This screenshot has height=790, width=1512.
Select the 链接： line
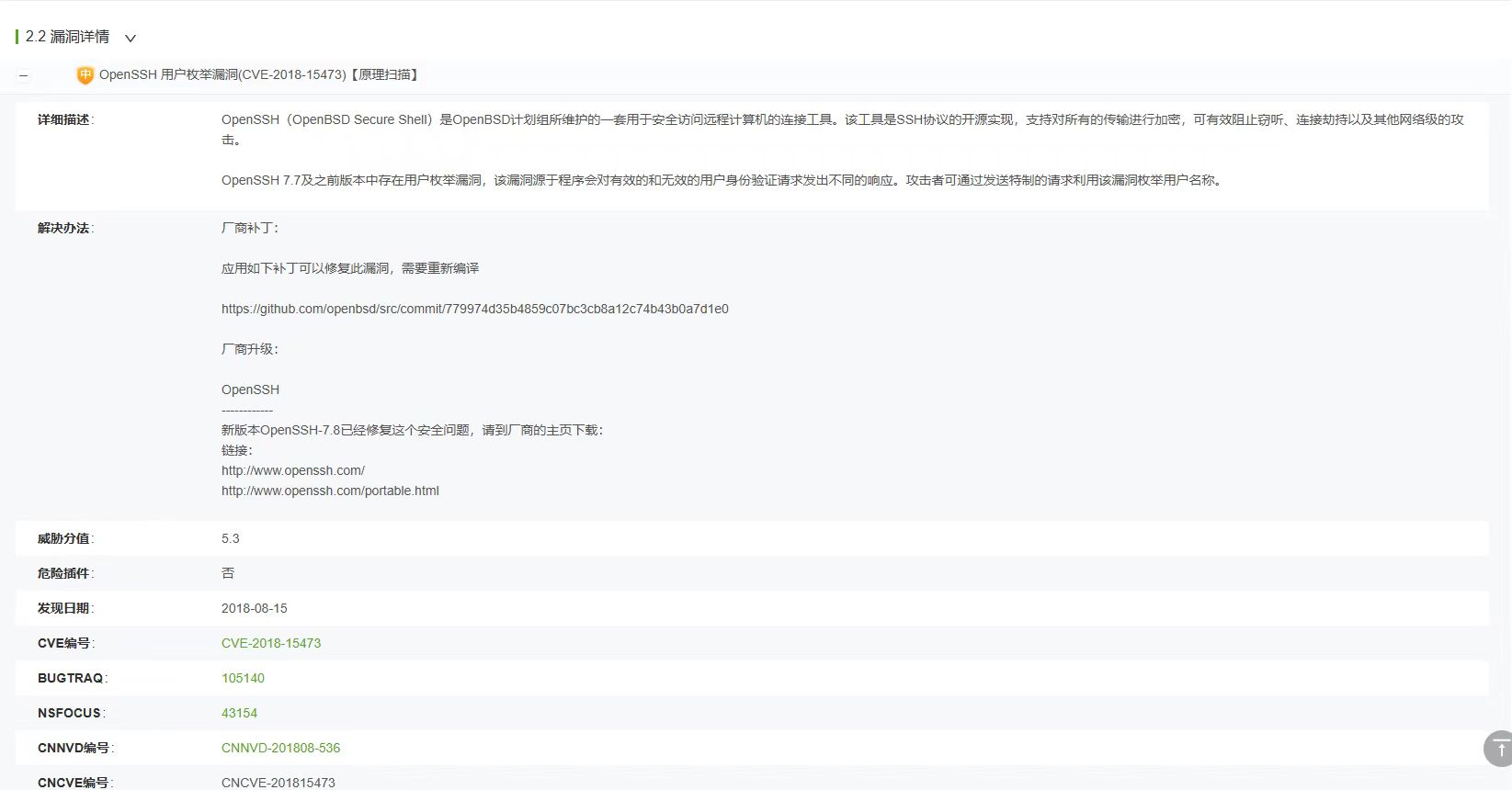coord(237,450)
